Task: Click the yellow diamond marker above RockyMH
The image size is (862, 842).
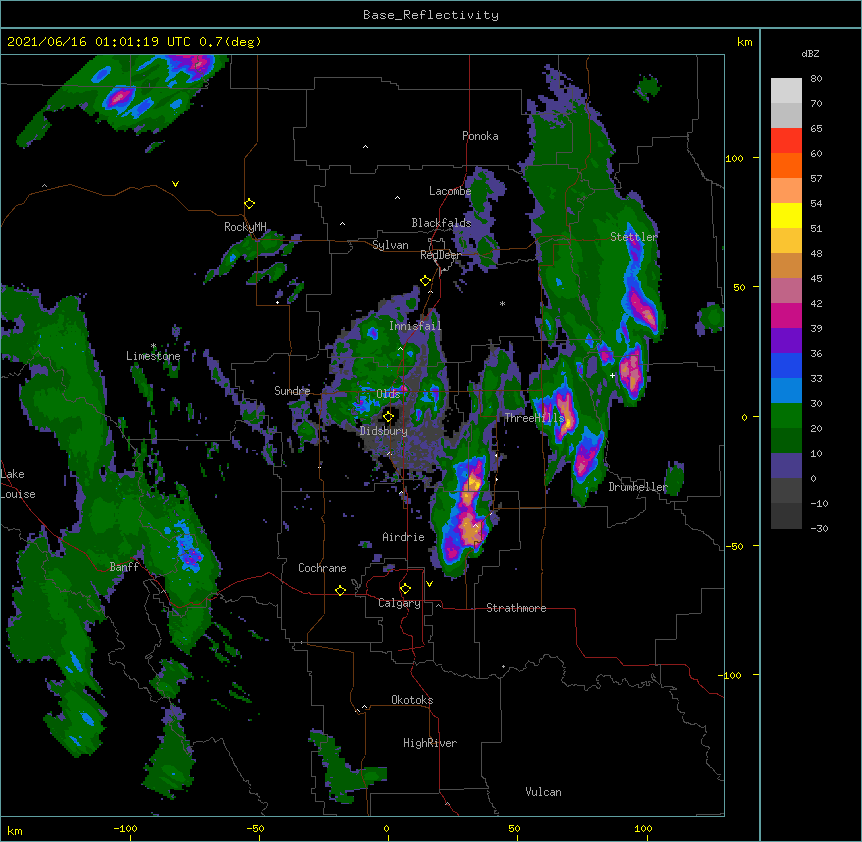Action: 249,204
